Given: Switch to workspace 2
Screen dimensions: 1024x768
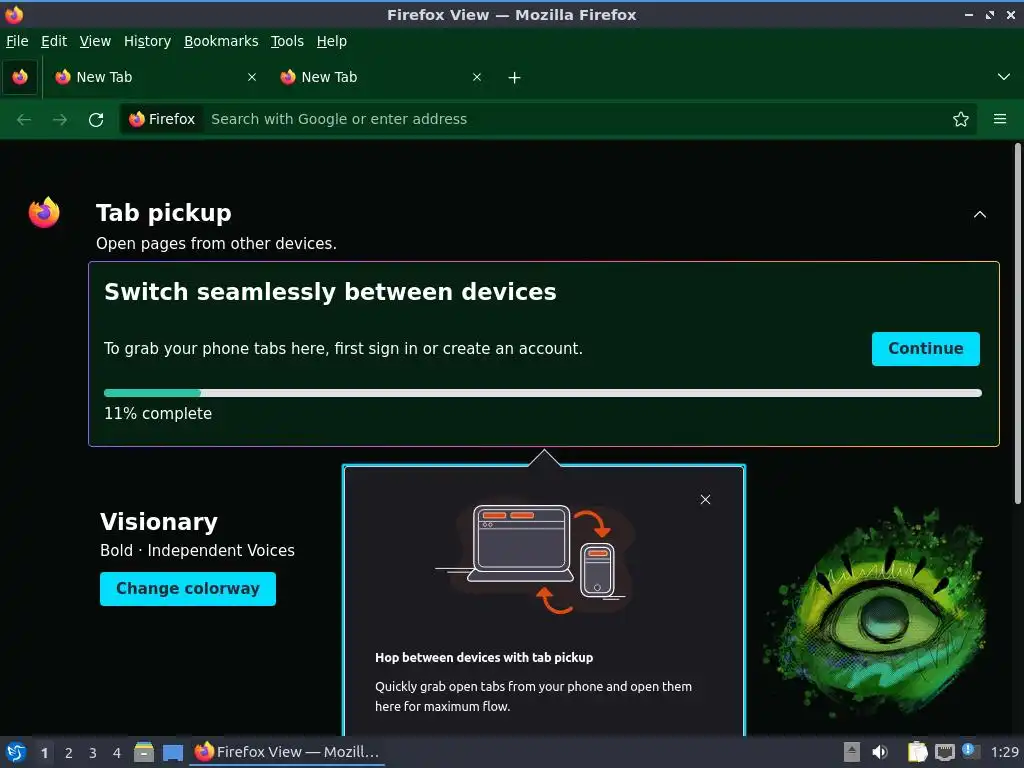Looking at the screenshot, I should click(x=69, y=753).
